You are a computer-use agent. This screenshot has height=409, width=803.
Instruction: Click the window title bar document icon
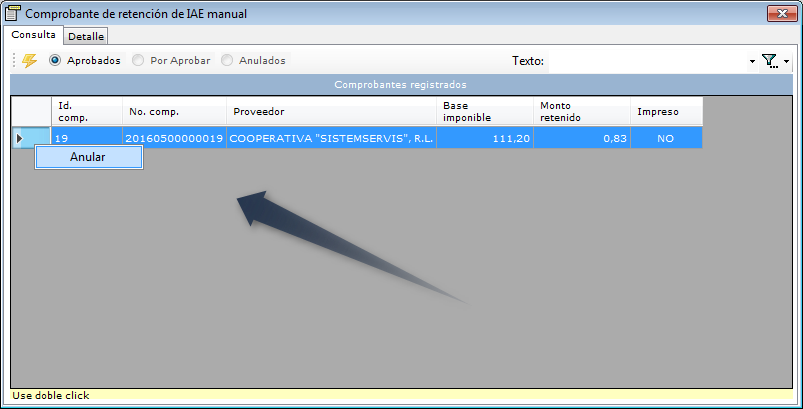[12, 13]
